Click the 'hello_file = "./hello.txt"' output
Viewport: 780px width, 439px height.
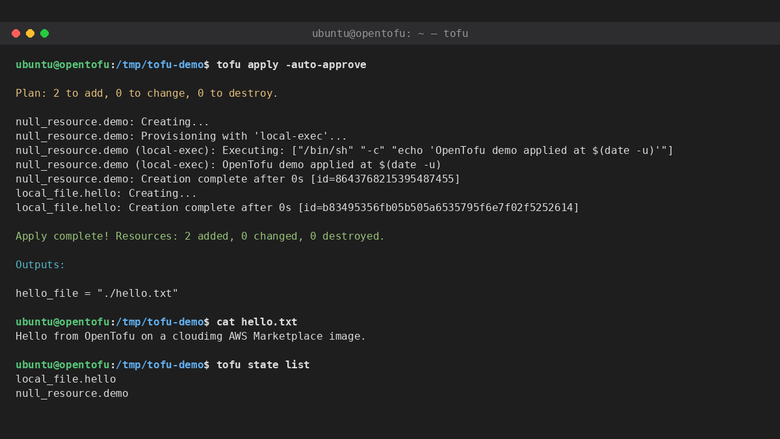pos(97,293)
